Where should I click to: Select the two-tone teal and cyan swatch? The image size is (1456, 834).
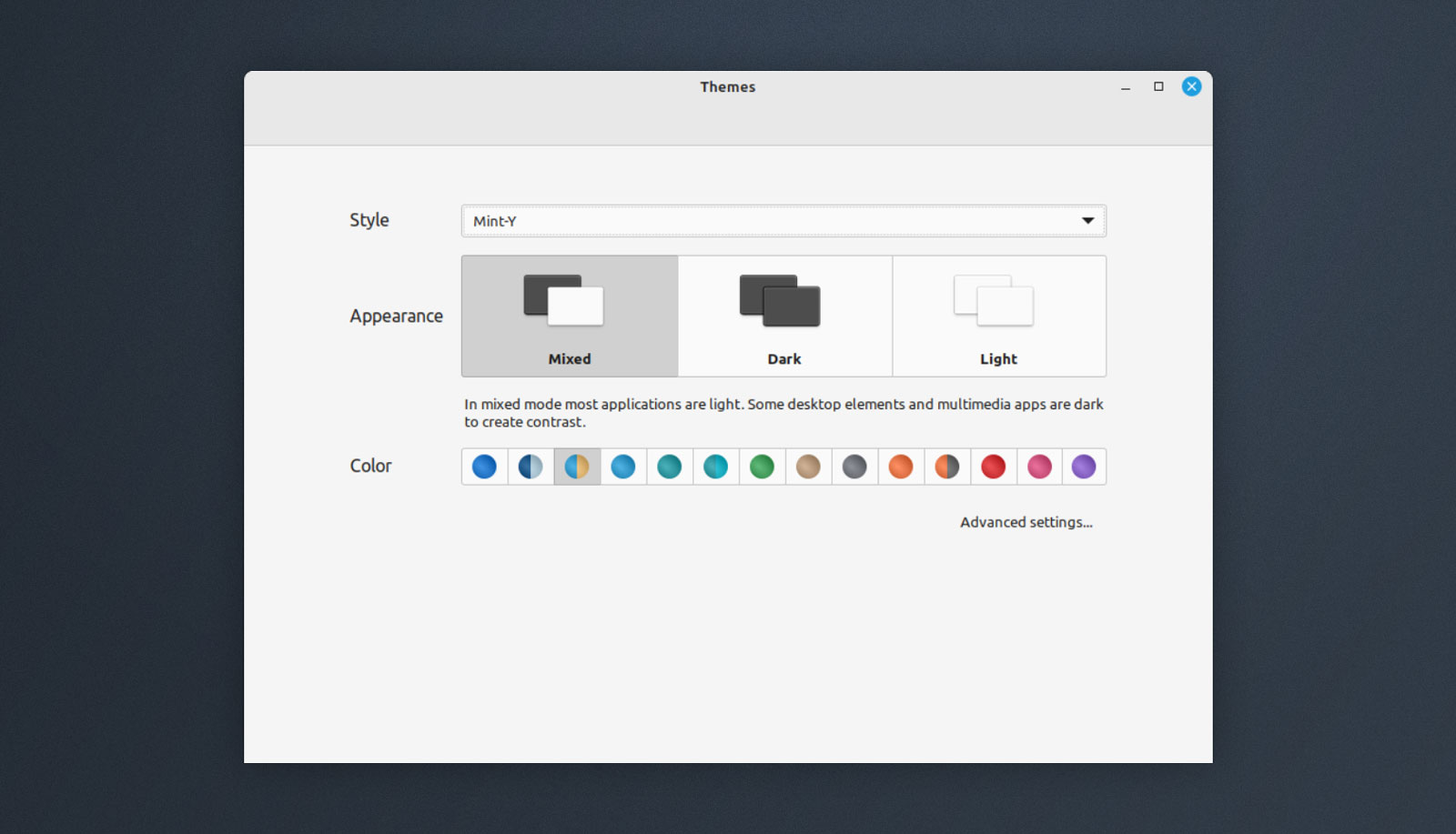click(716, 467)
